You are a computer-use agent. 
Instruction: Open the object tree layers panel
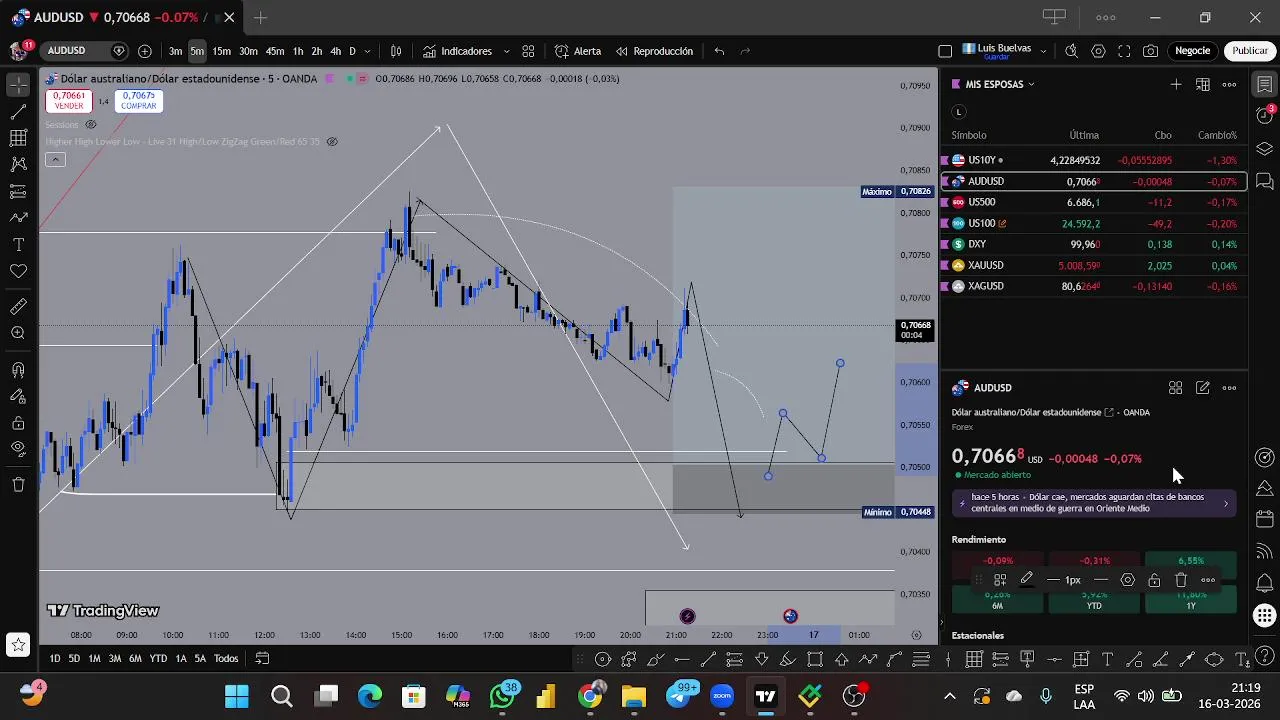click(x=1265, y=149)
